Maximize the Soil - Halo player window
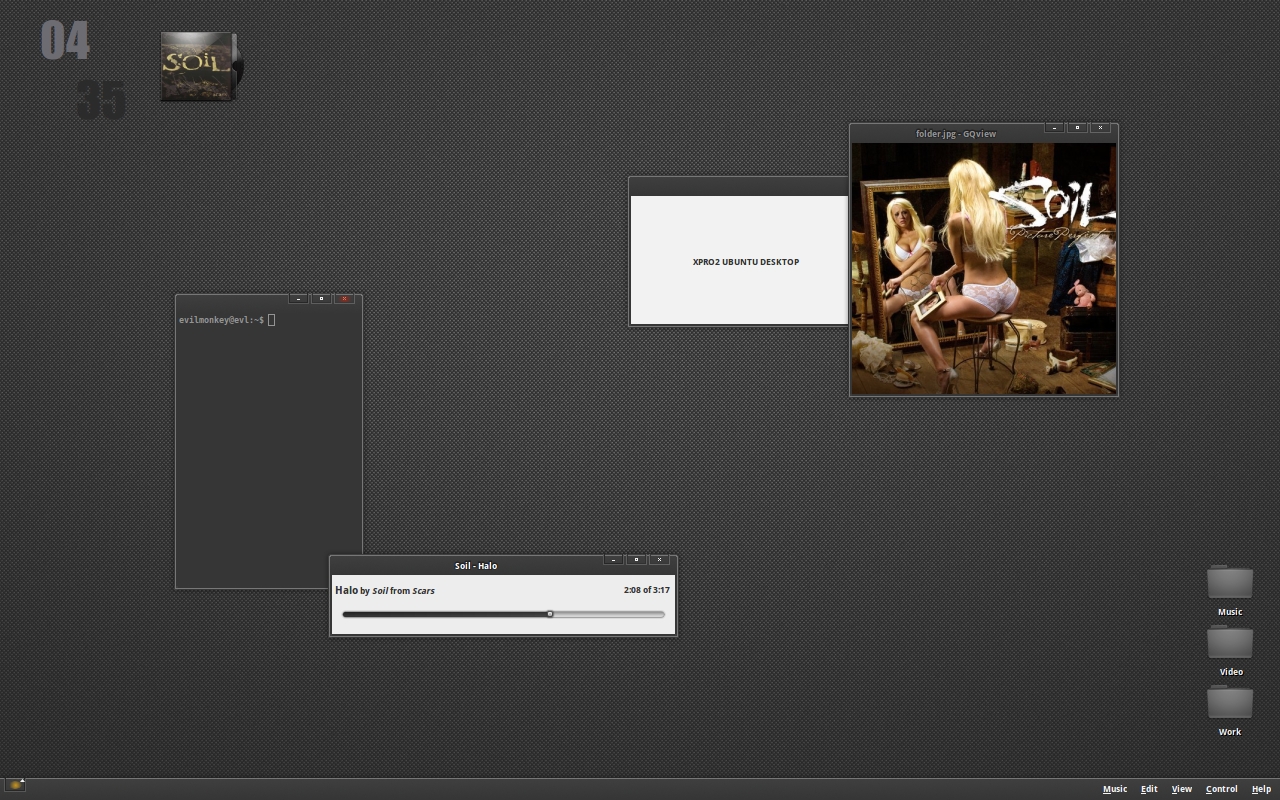Screen dimensions: 1280x800 [x=636, y=560]
